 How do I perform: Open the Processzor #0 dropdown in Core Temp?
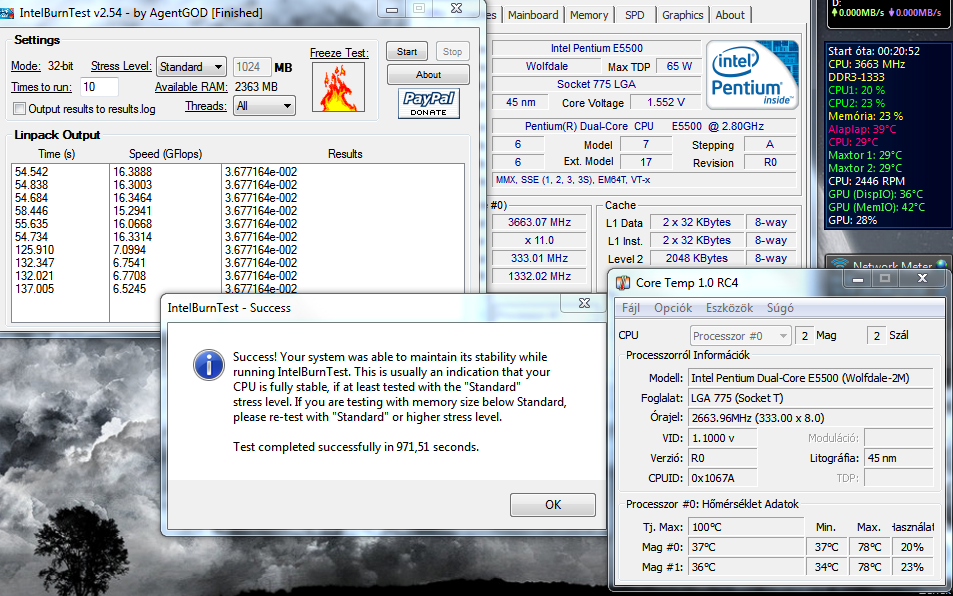[x=740, y=336]
